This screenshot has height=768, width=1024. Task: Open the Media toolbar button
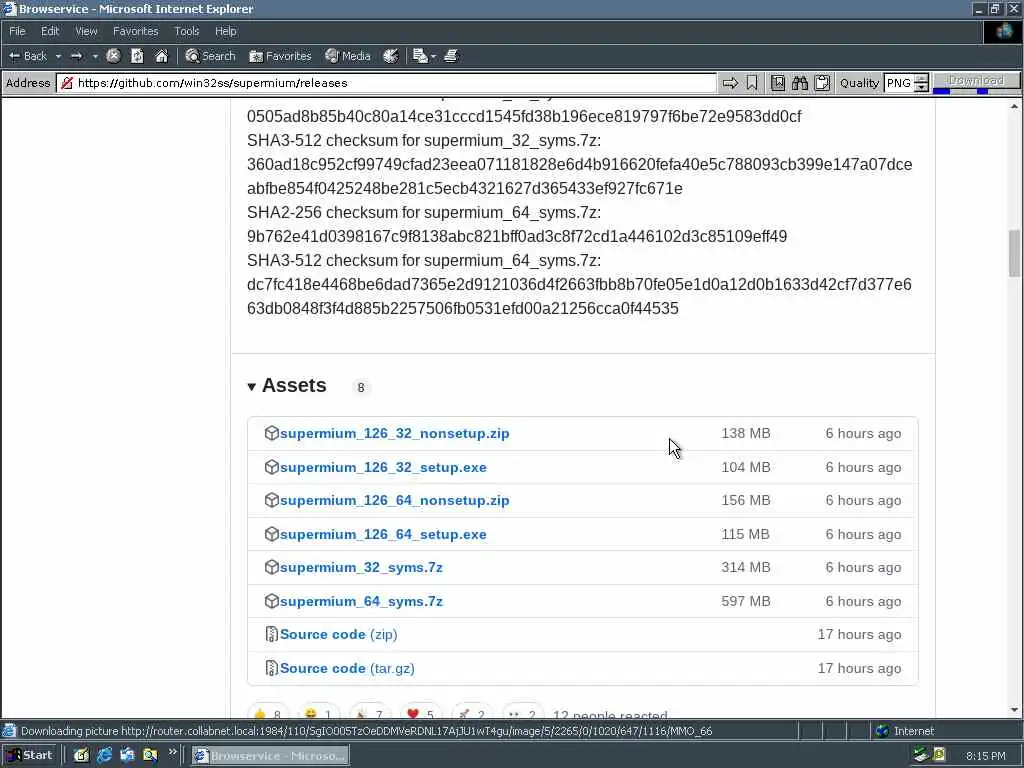(347, 56)
